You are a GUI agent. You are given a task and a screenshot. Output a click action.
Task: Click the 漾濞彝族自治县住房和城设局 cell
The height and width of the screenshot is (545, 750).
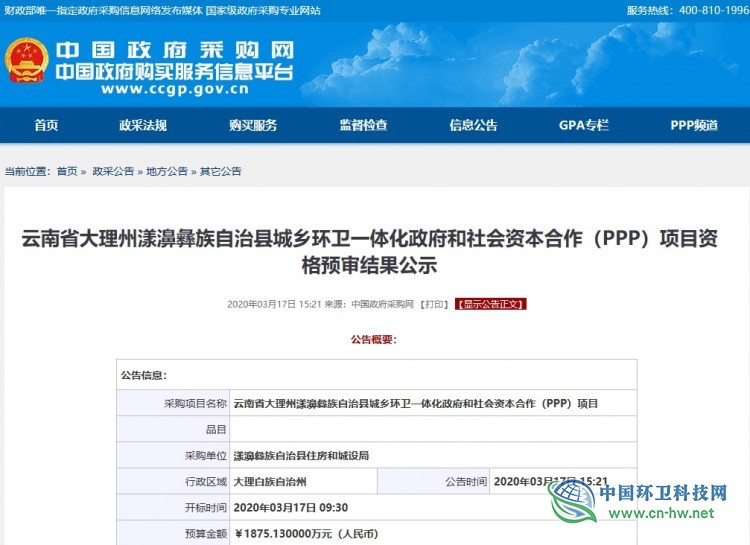point(433,456)
